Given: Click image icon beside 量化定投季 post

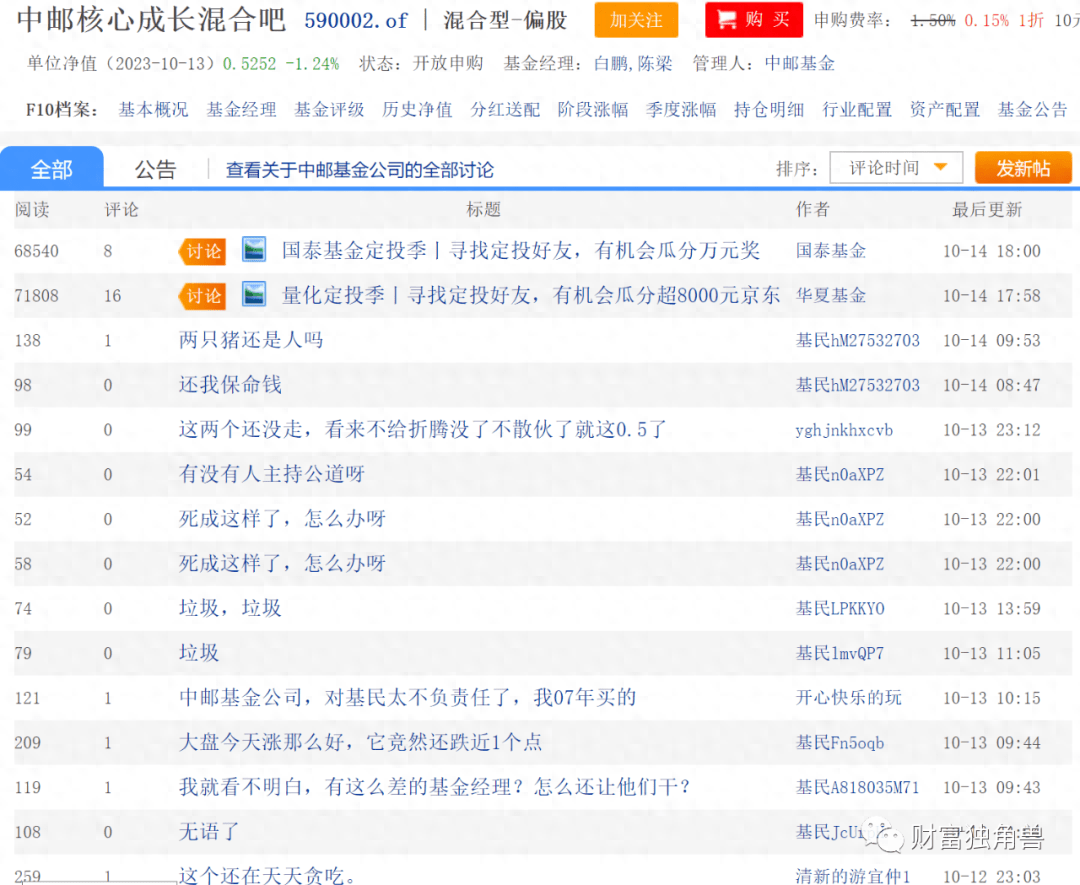Looking at the screenshot, I should tap(254, 295).
